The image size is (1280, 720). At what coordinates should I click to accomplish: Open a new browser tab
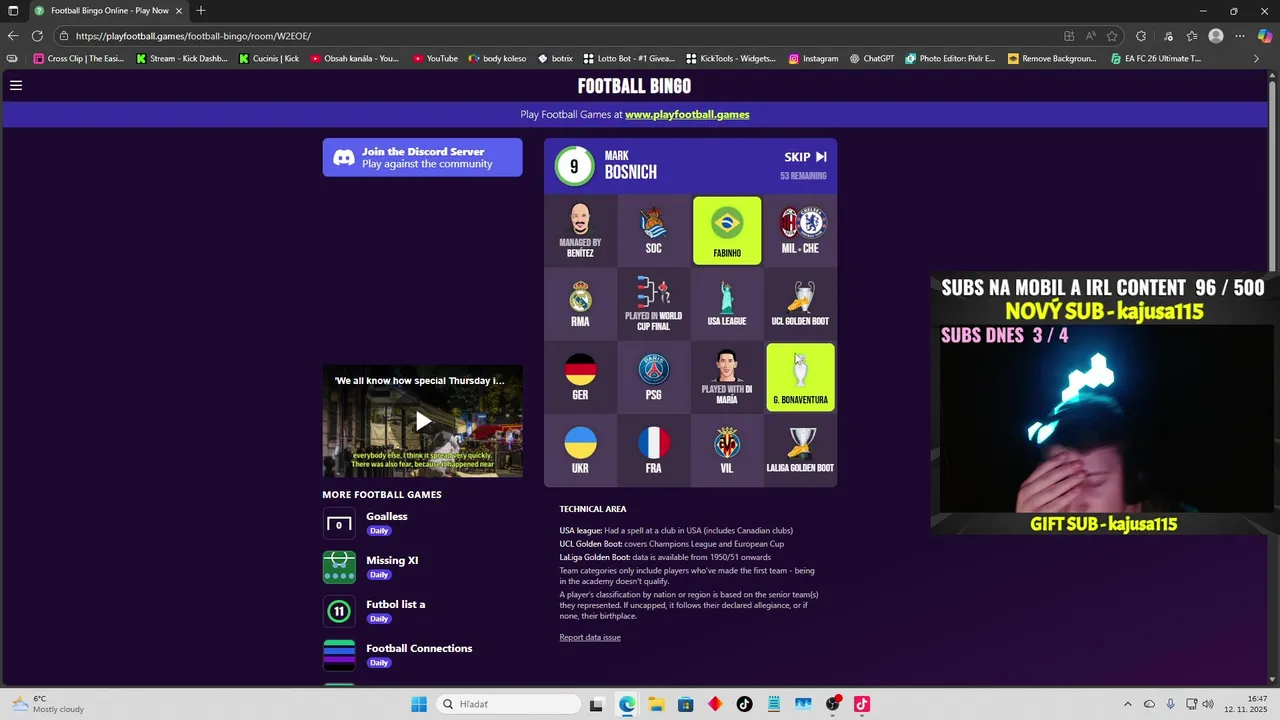click(x=201, y=11)
